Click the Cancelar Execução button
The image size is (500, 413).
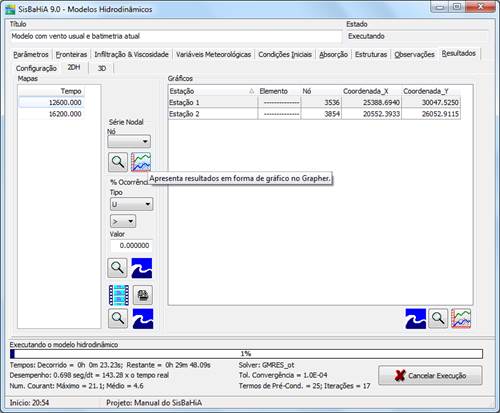[430, 375]
